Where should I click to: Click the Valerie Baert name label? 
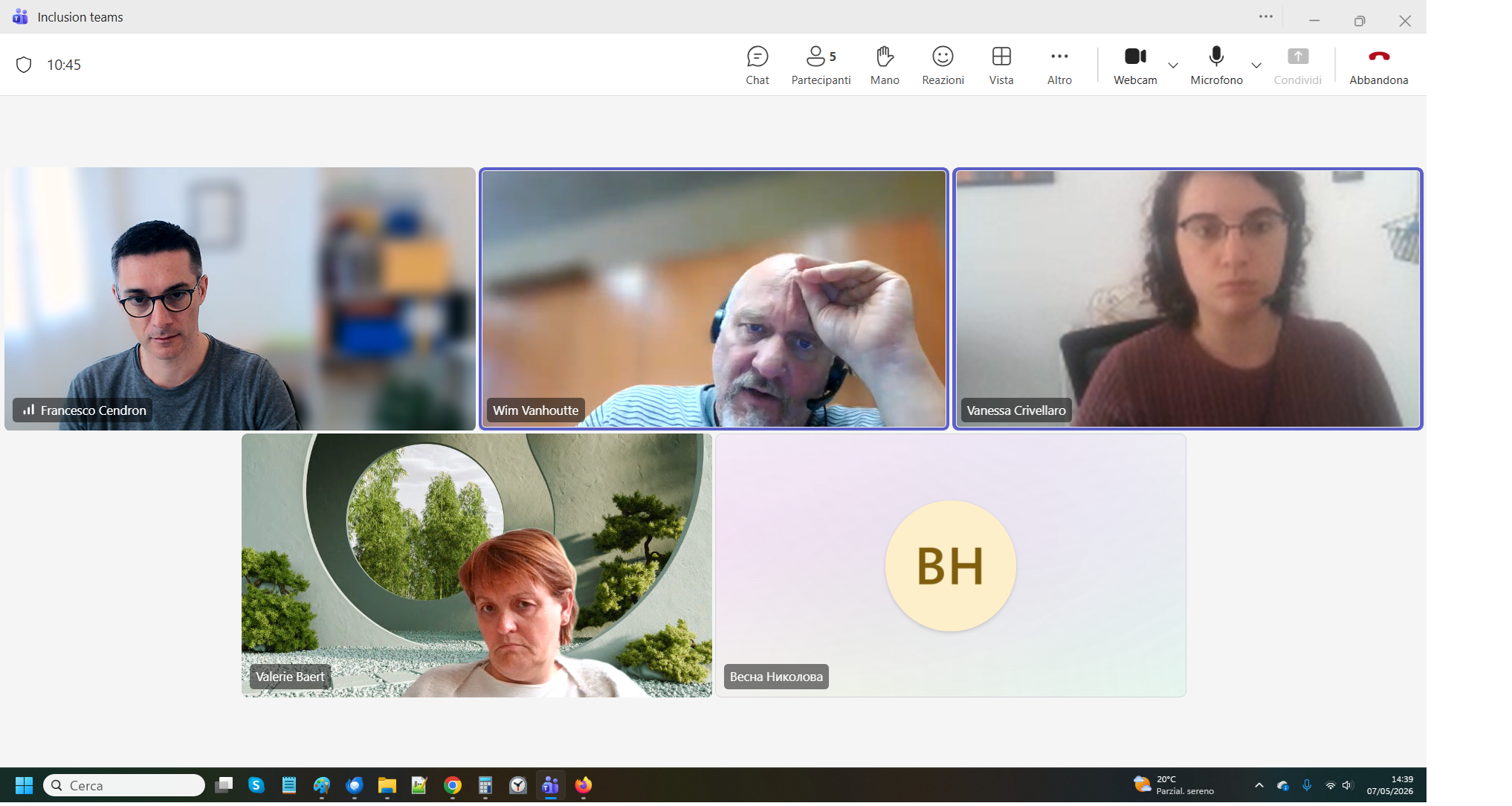tap(290, 677)
